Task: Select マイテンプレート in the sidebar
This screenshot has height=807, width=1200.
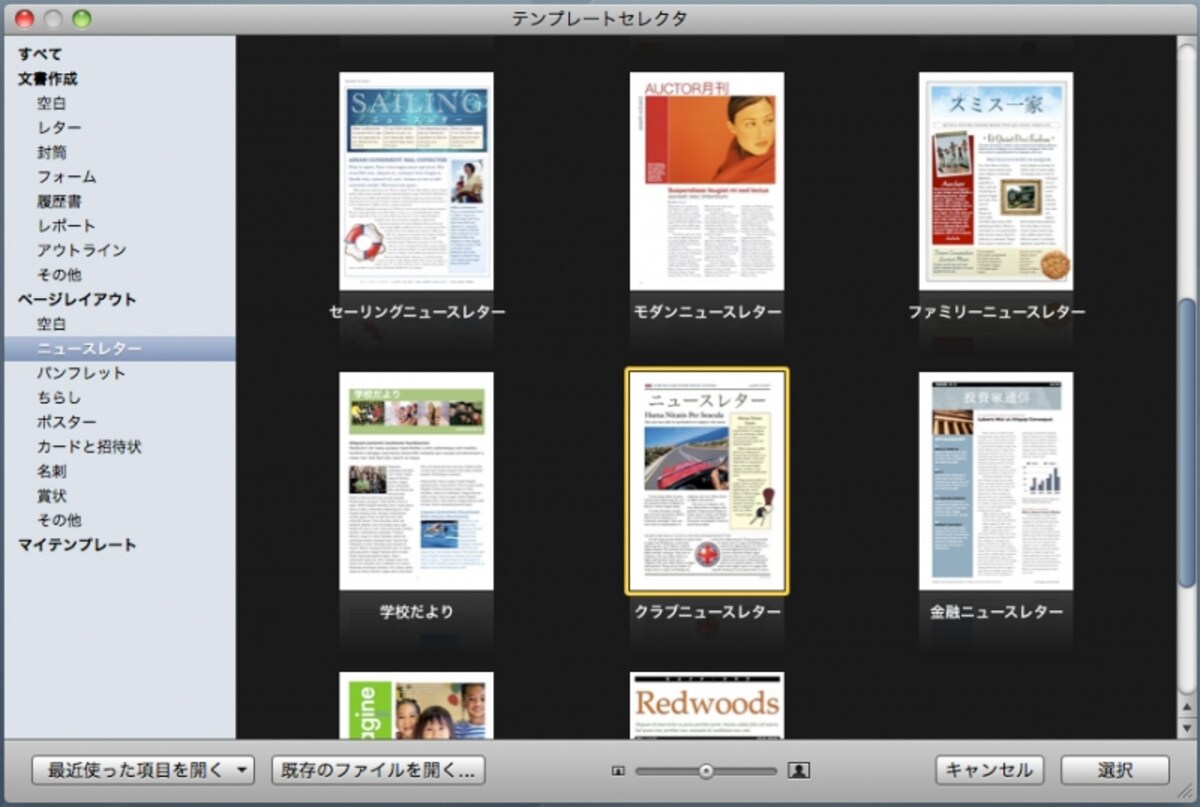Action: pyautogui.click(x=77, y=545)
